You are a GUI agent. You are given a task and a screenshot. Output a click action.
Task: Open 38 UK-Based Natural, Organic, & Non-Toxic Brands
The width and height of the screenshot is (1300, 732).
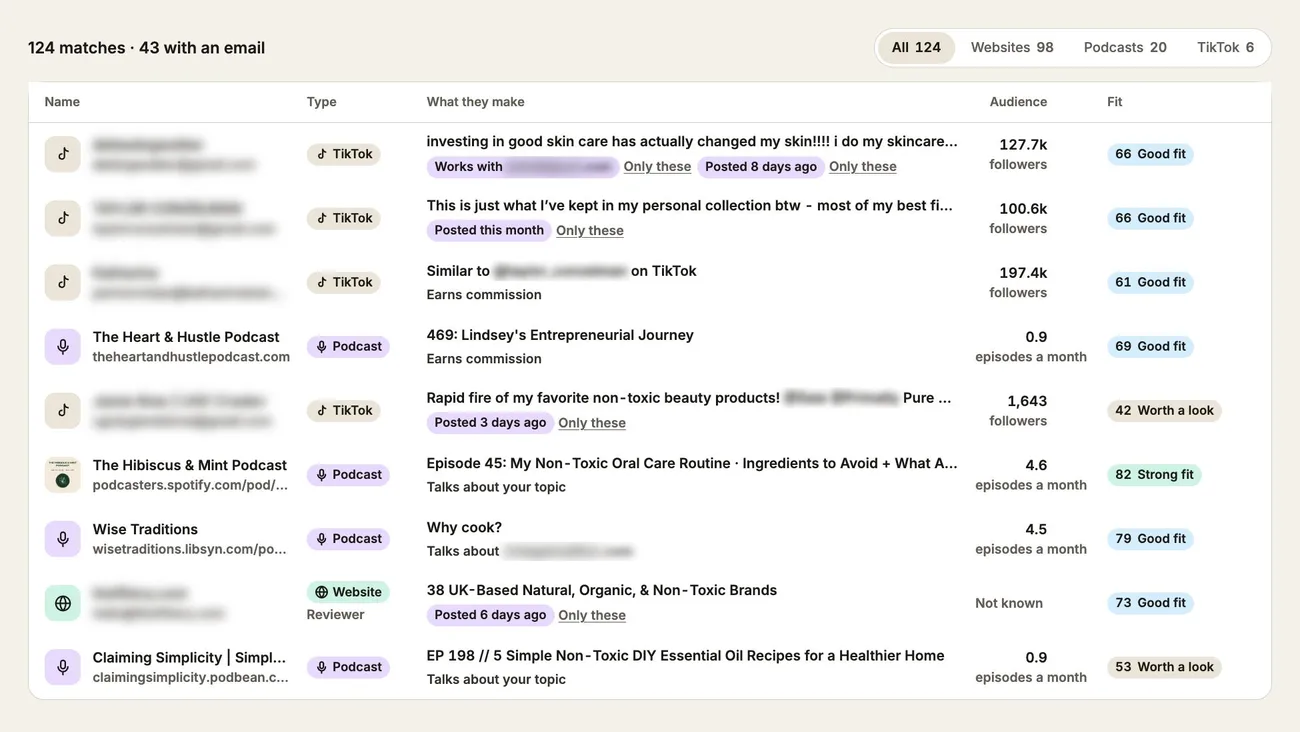point(601,590)
